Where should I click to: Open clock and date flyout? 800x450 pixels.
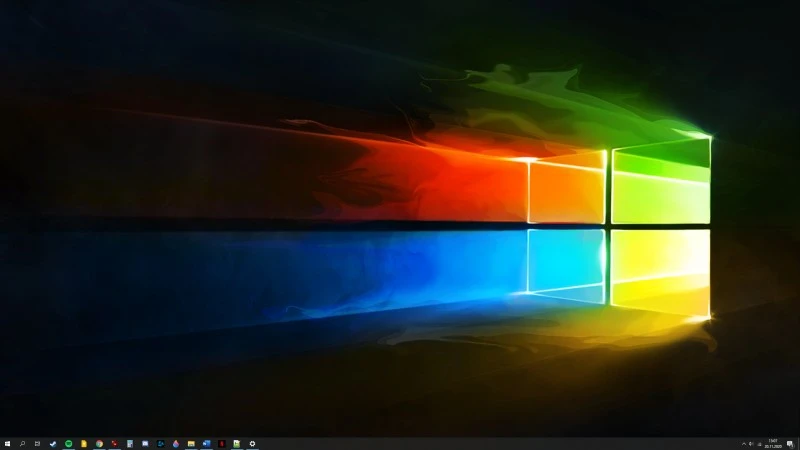[x=773, y=443]
